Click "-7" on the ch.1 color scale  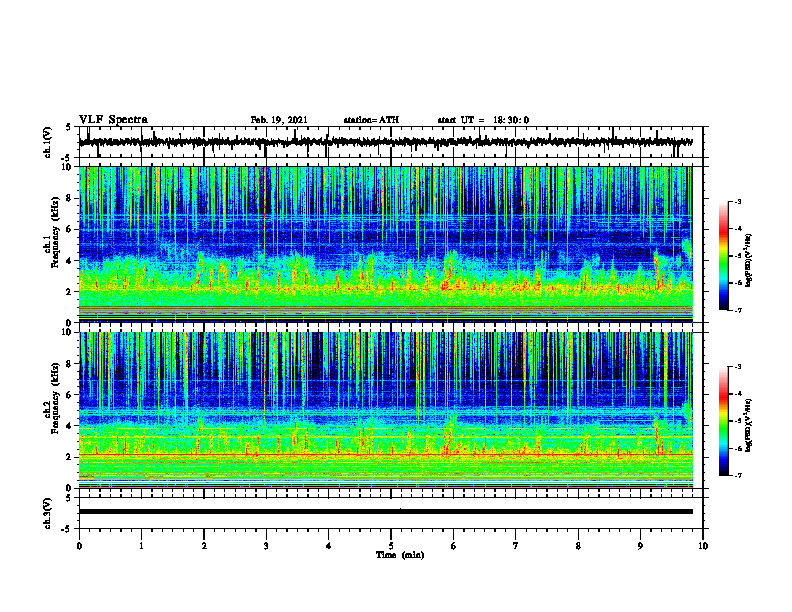738,310
